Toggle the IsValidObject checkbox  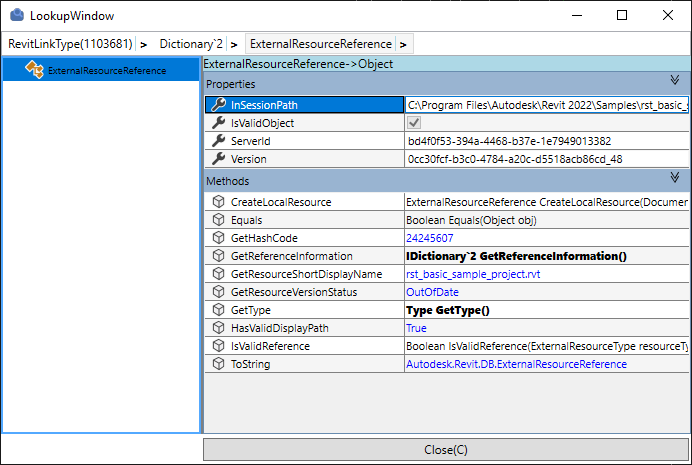(413, 123)
